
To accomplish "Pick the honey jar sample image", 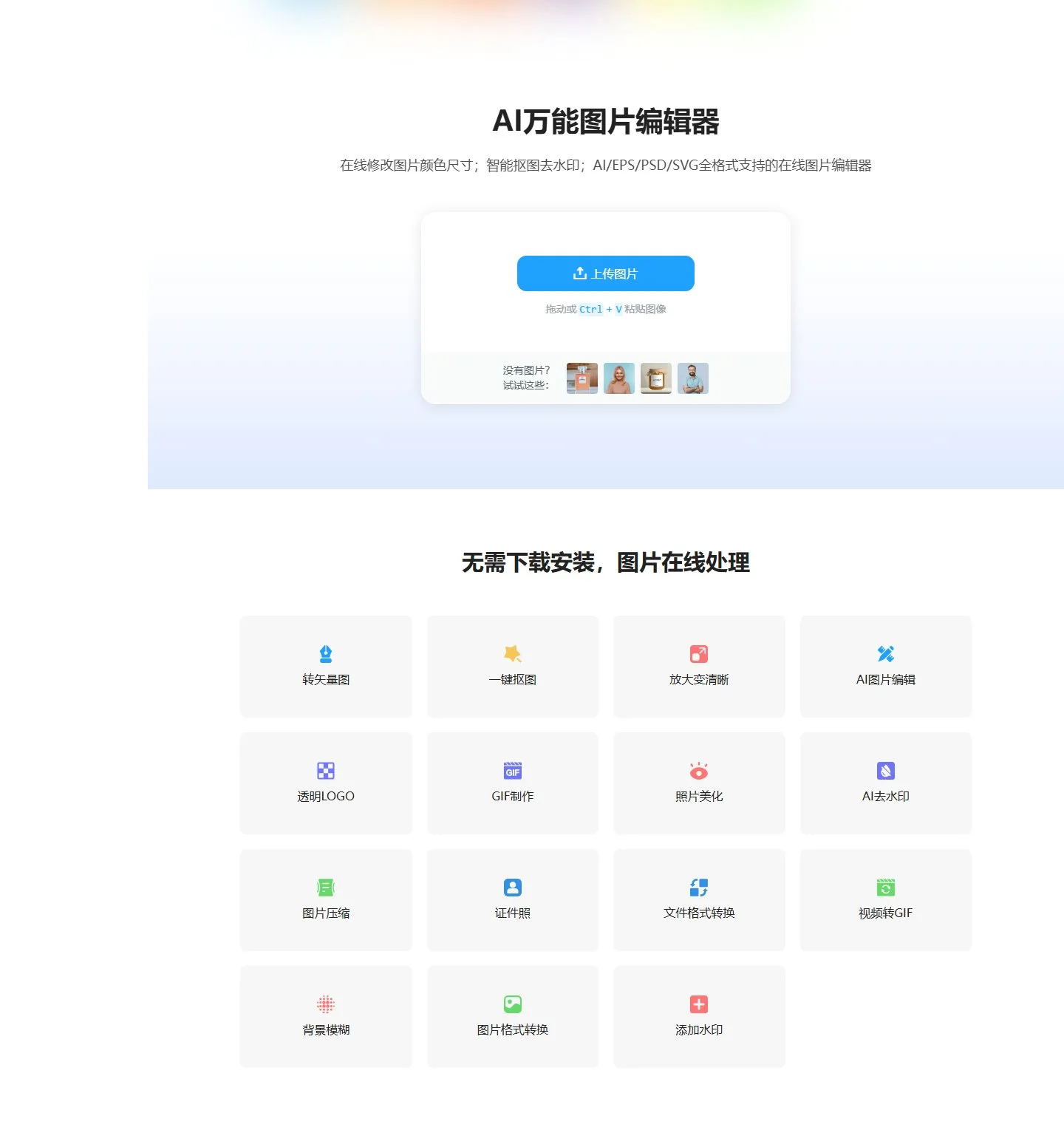I will coord(656,378).
